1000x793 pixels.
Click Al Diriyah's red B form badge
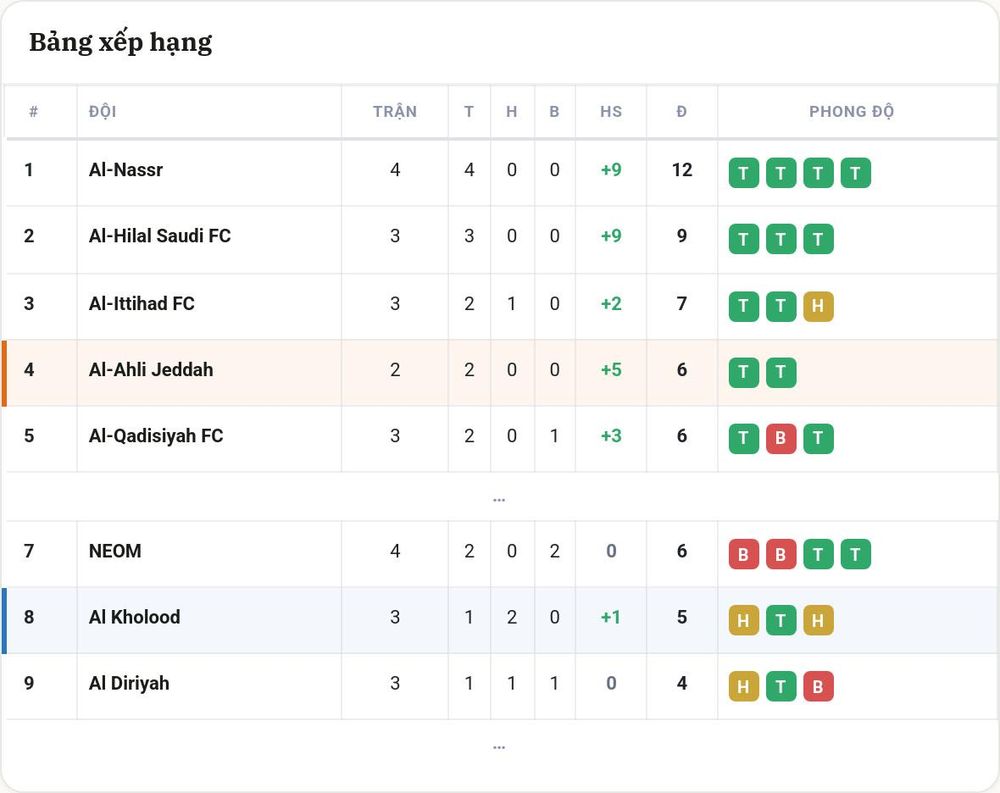(818, 686)
